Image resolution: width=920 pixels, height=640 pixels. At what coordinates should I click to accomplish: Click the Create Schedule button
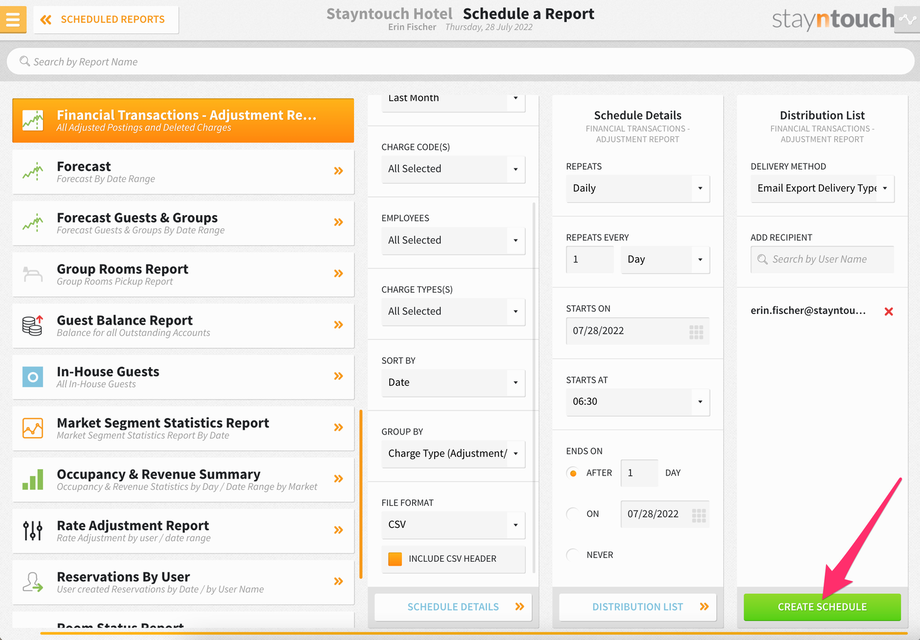click(822, 607)
